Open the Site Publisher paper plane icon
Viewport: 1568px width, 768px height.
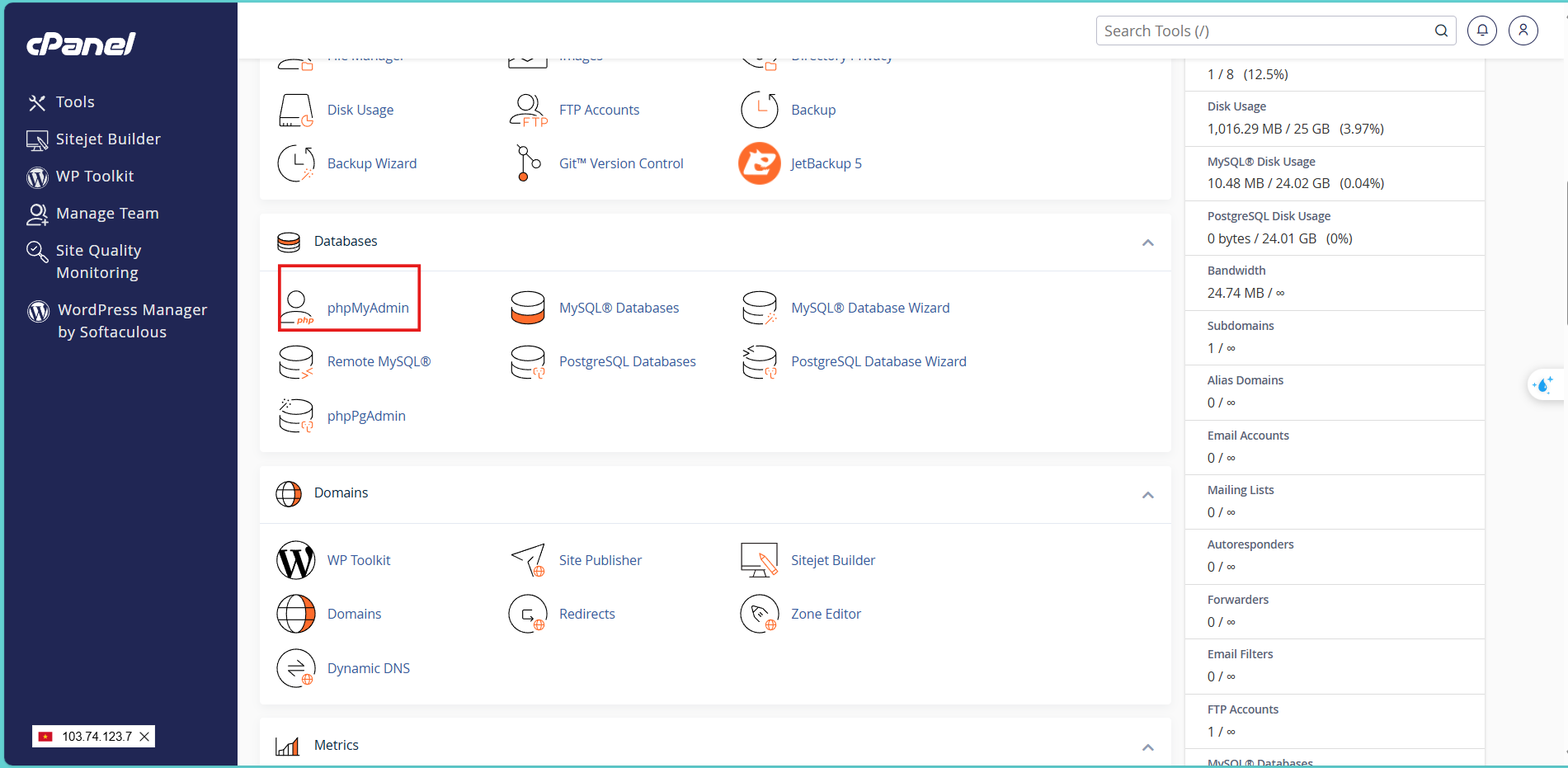click(x=528, y=560)
